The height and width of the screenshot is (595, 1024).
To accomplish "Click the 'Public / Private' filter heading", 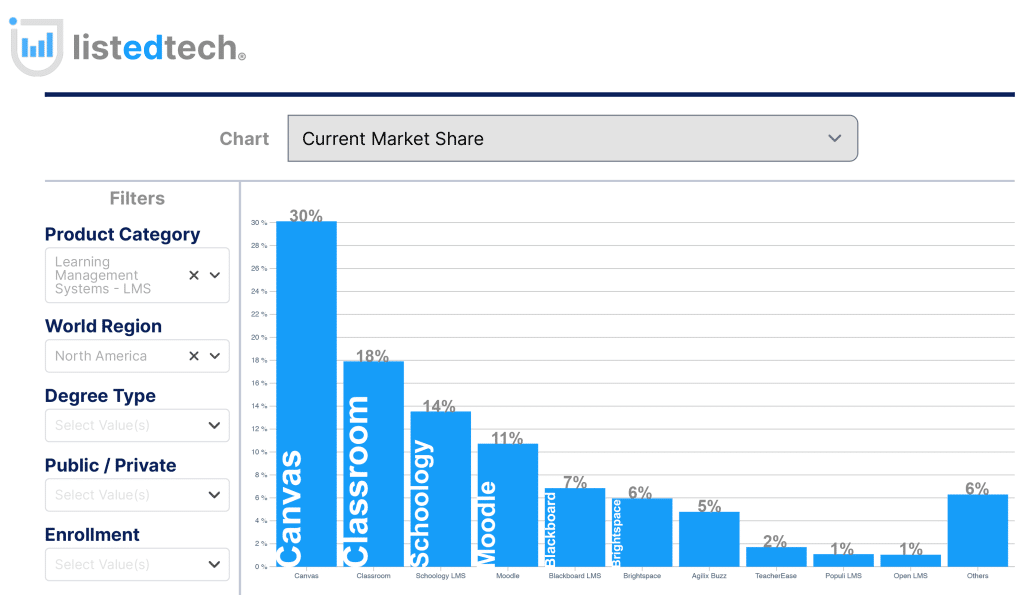I will (x=110, y=465).
